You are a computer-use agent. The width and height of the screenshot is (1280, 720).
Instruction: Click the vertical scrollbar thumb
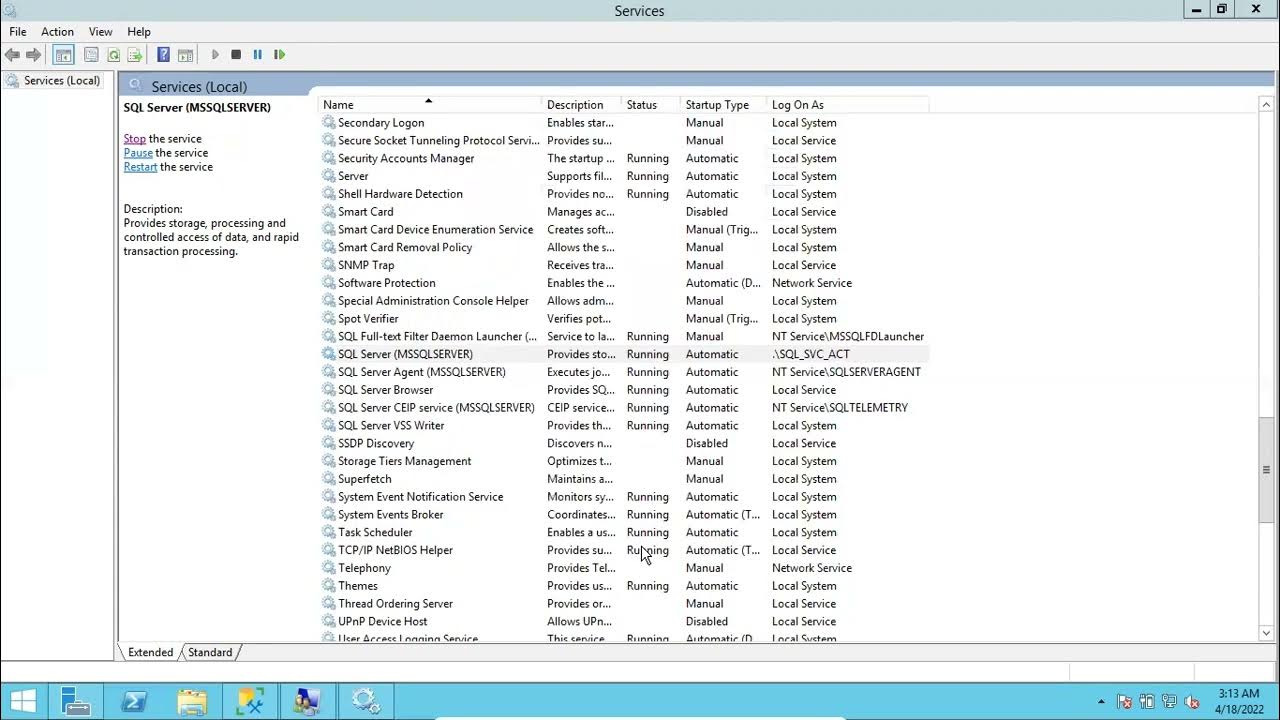pyautogui.click(x=1266, y=470)
